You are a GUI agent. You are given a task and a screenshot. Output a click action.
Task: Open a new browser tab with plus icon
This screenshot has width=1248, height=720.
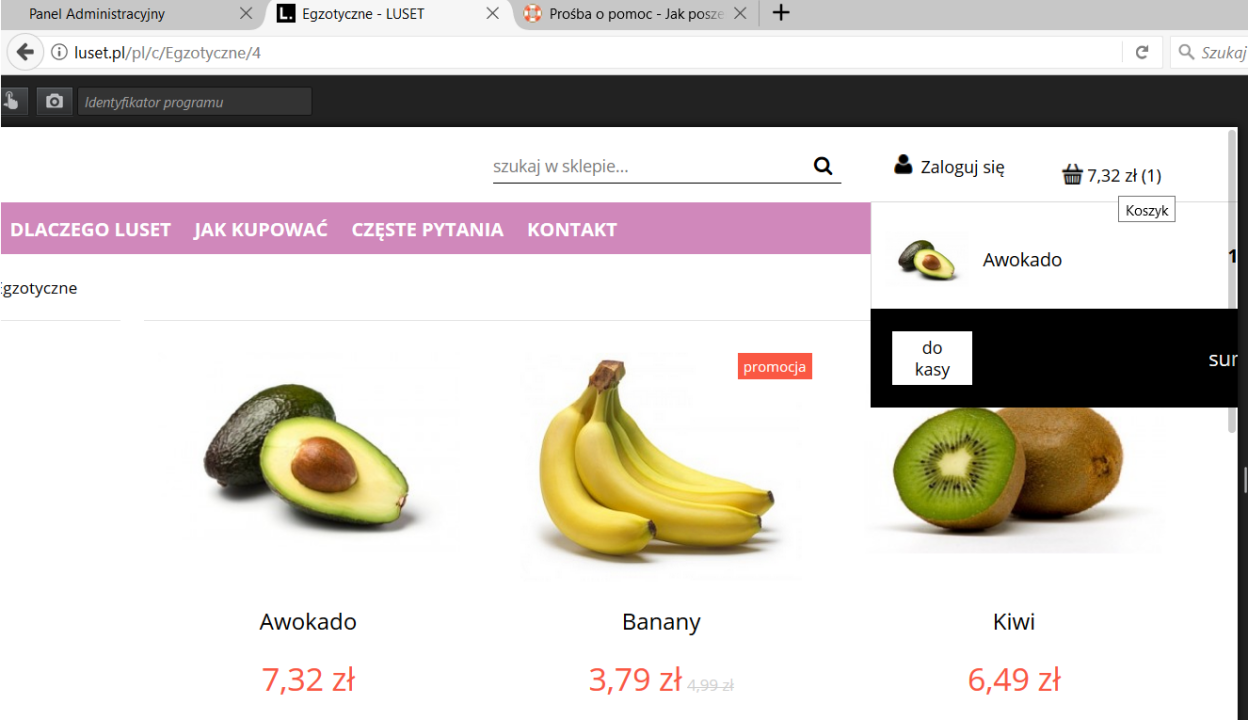(782, 13)
